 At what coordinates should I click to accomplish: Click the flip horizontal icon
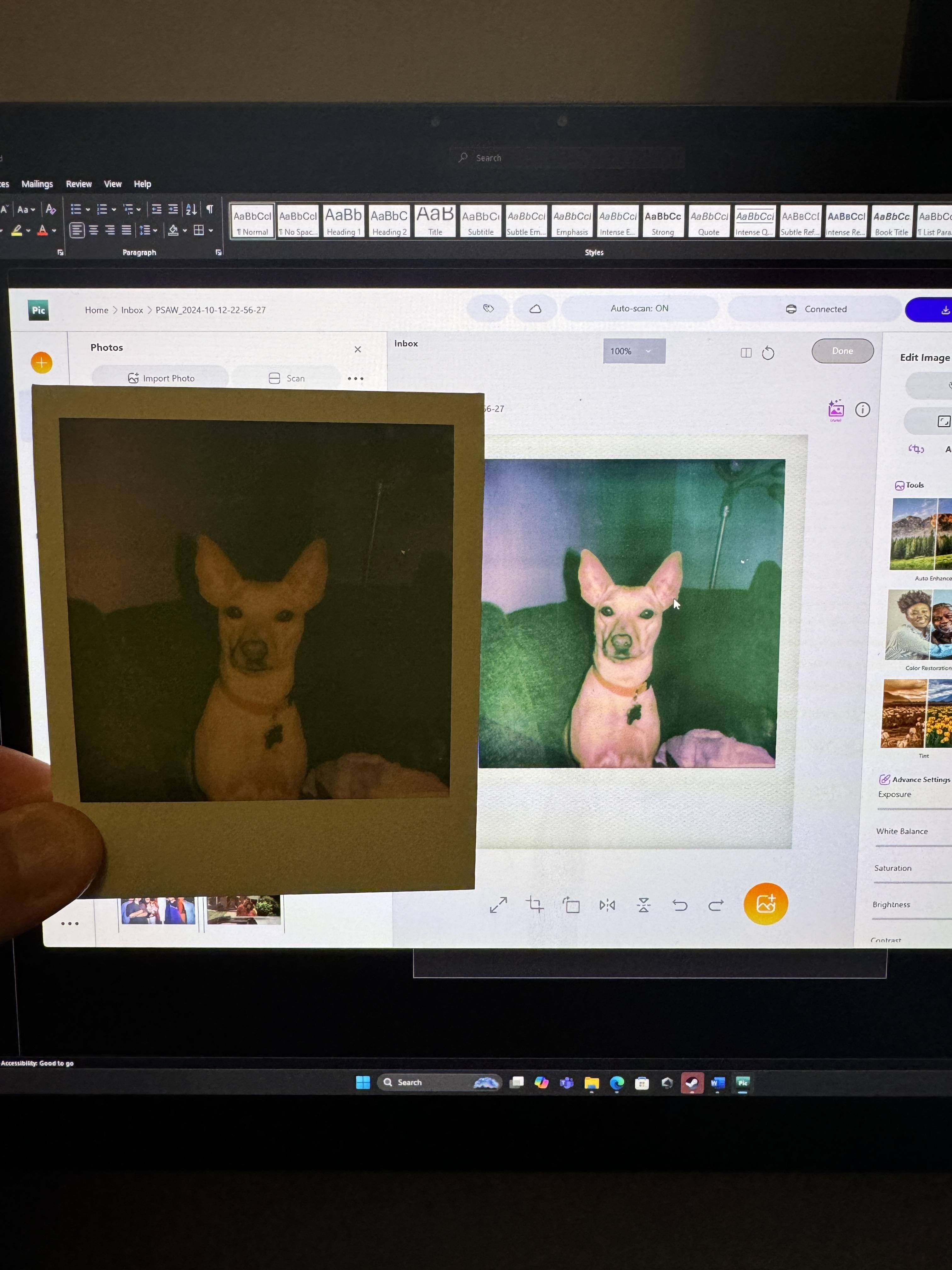pyautogui.click(x=607, y=906)
